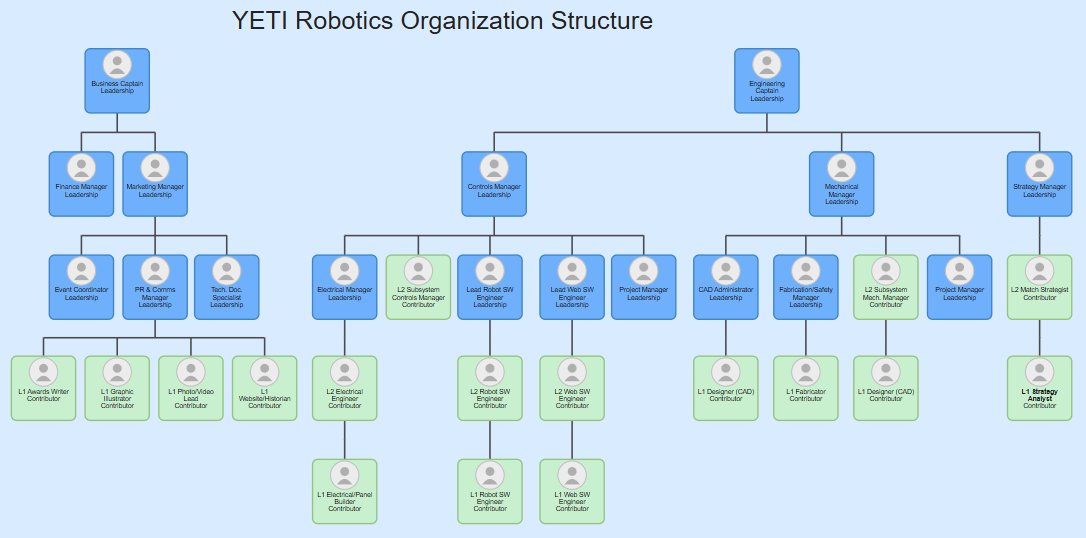1086x538 pixels.
Task: Select the L2 Subsystem Controls Manager box
Action: coord(418,287)
